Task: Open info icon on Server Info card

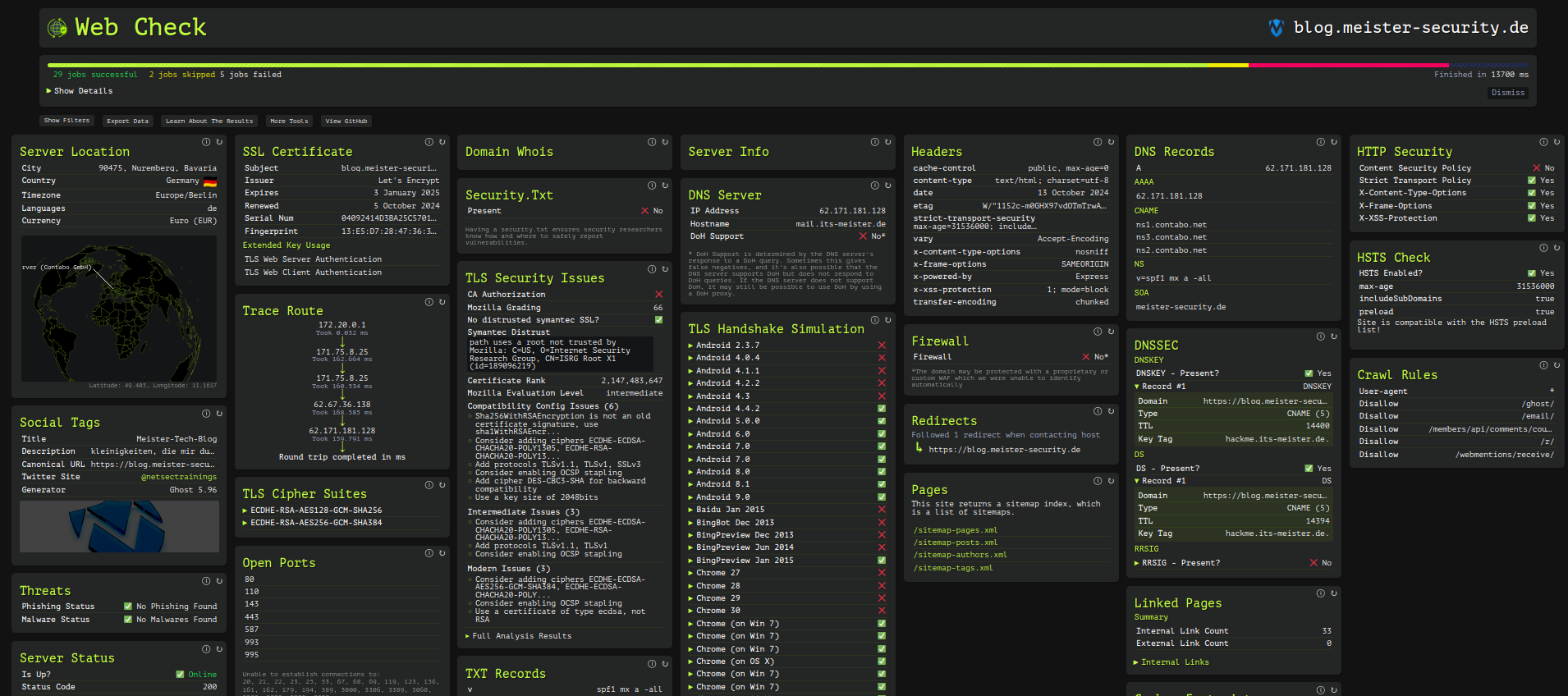Action: (875, 142)
